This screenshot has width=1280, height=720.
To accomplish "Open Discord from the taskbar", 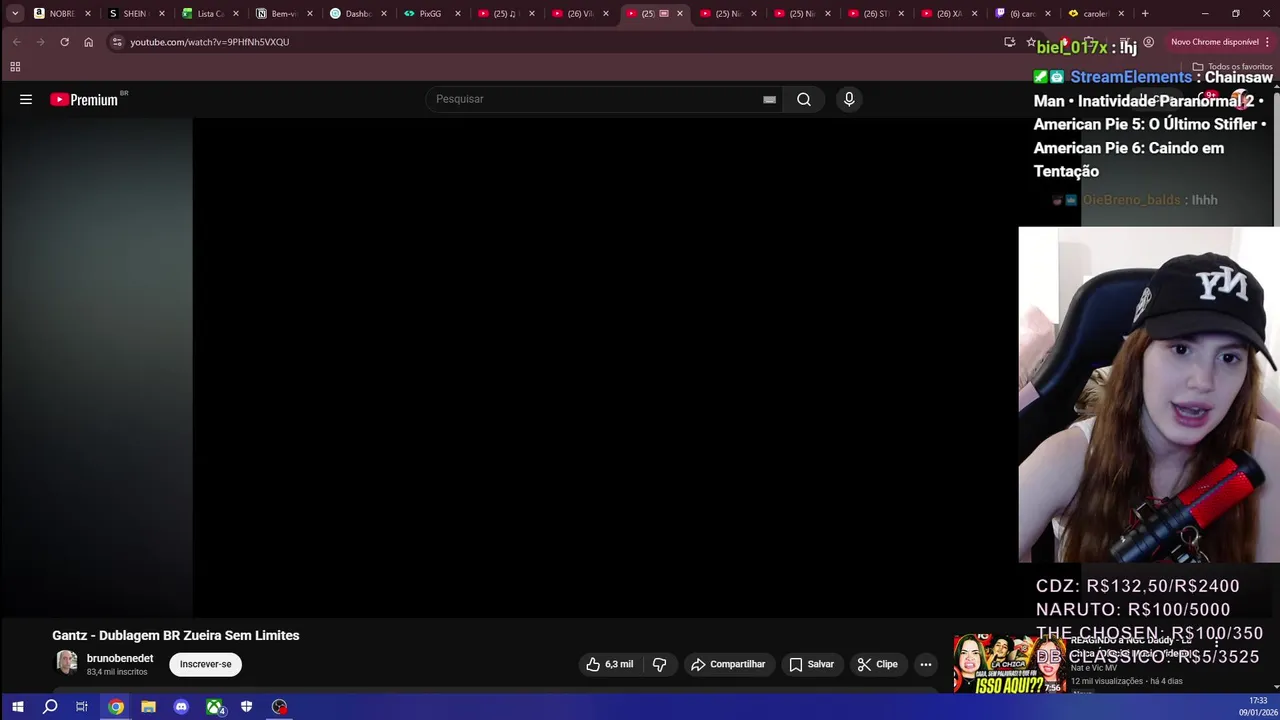I will coord(181,707).
